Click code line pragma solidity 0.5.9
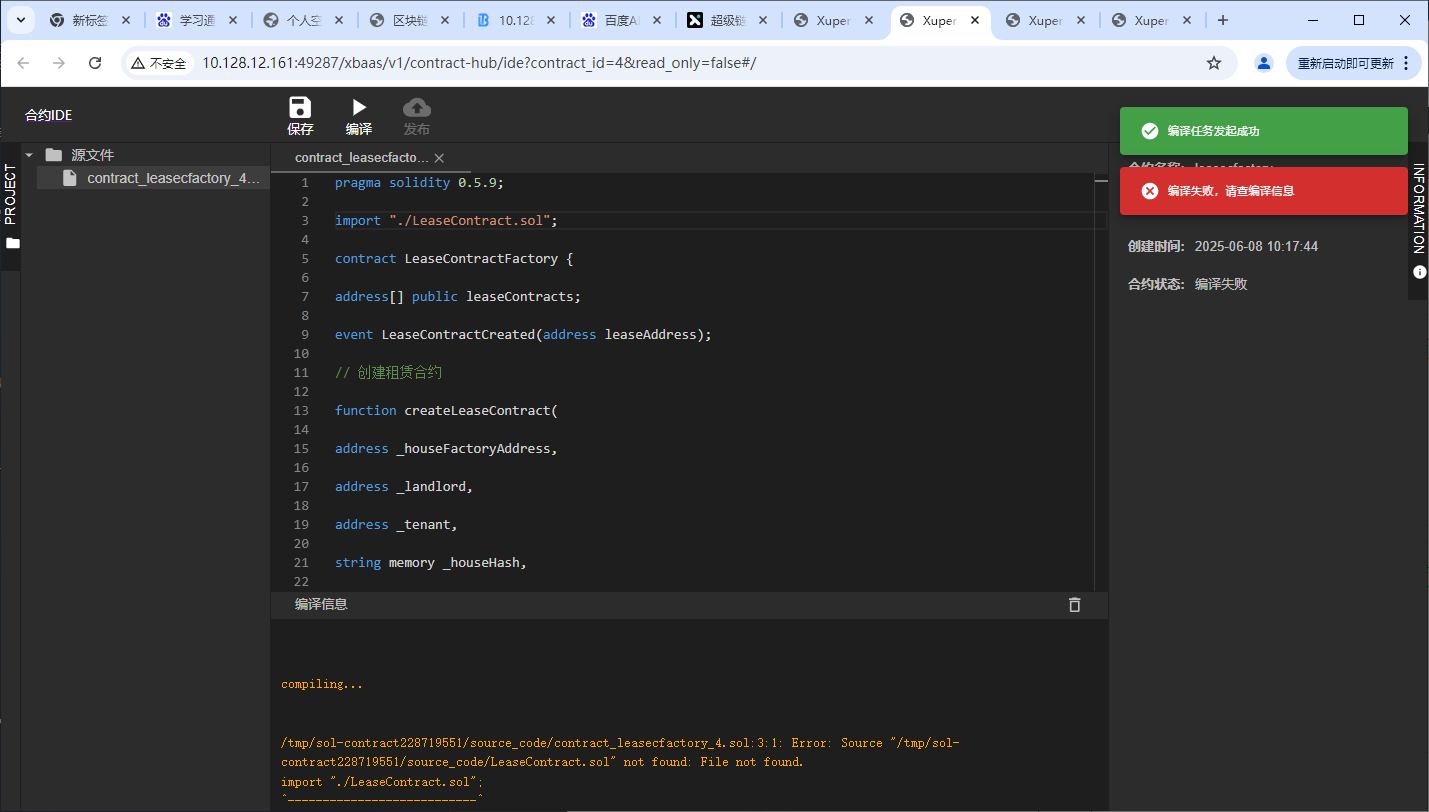The height and width of the screenshot is (812, 1429). [419, 183]
